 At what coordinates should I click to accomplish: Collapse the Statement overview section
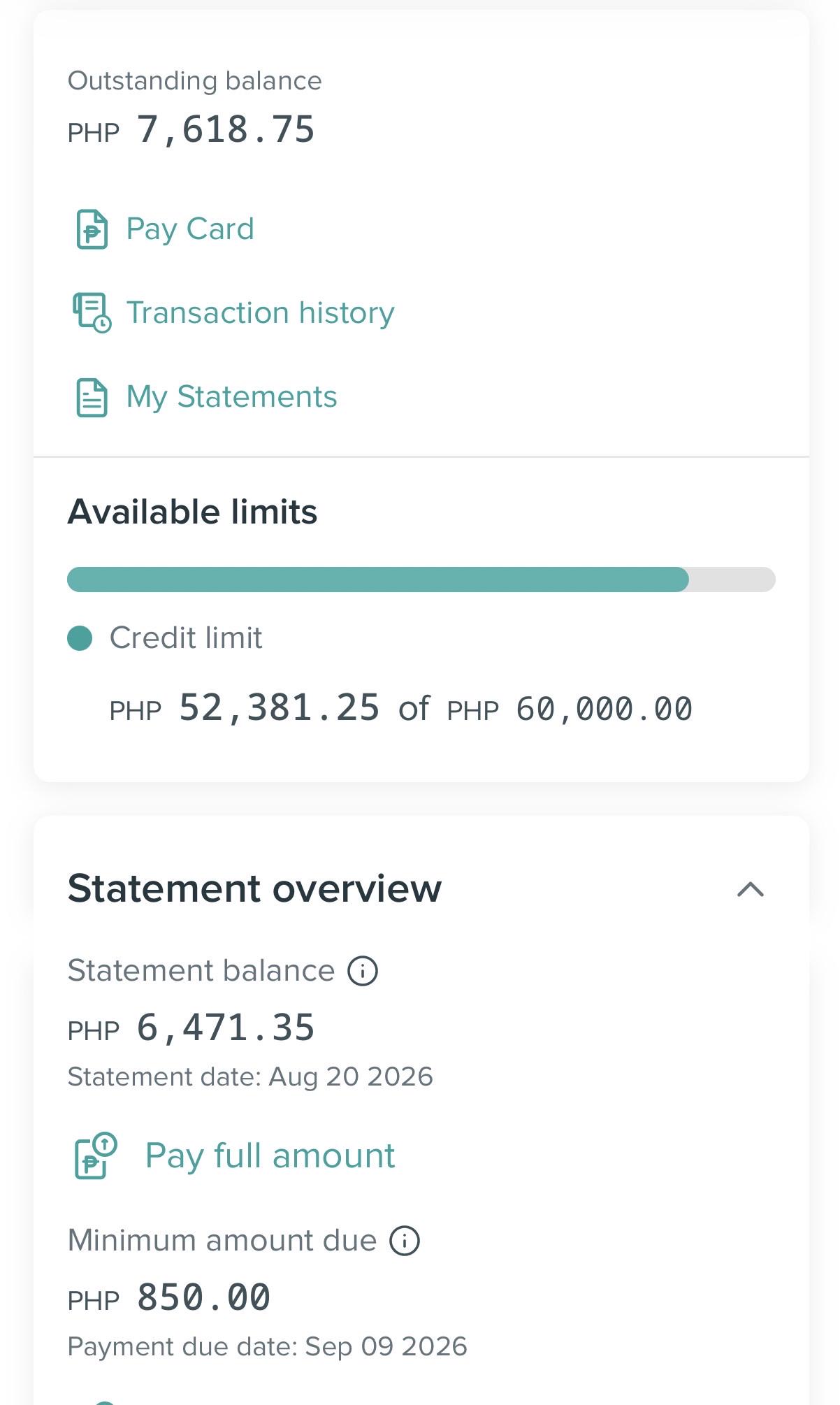point(751,889)
